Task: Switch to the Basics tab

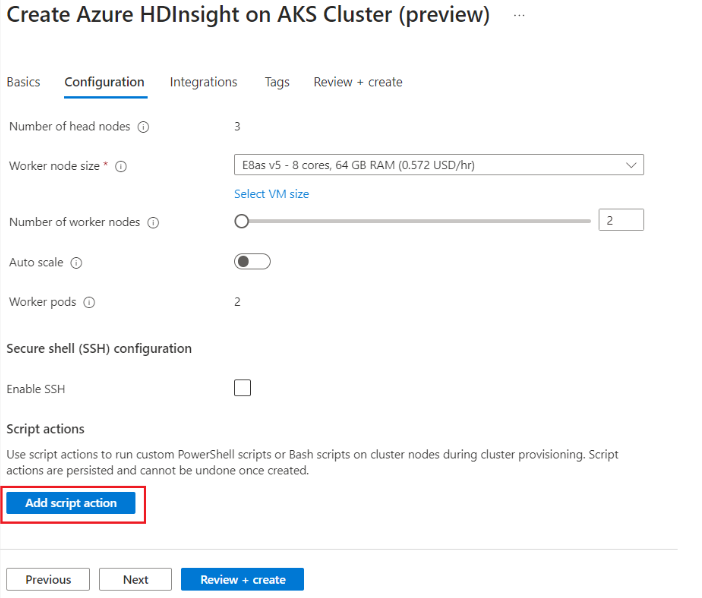Action: tap(23, 82)
